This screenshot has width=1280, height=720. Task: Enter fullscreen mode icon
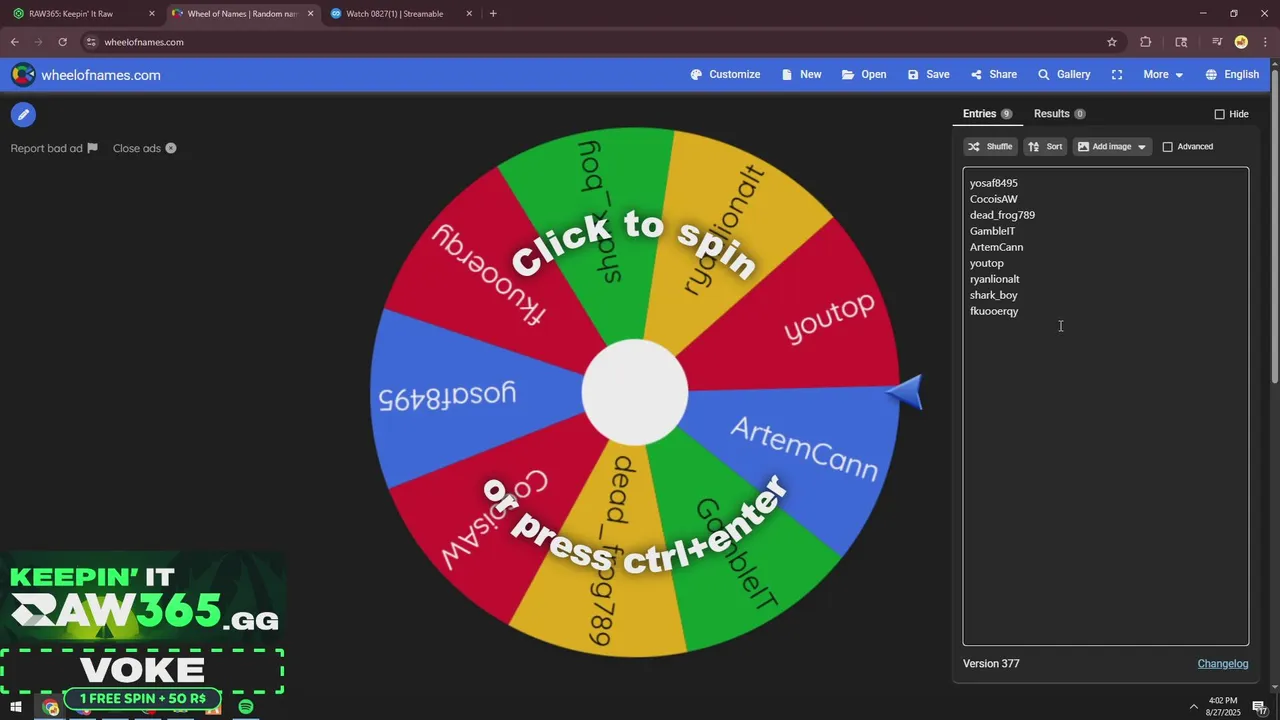pyautogui.click(x=1117, y=75)
